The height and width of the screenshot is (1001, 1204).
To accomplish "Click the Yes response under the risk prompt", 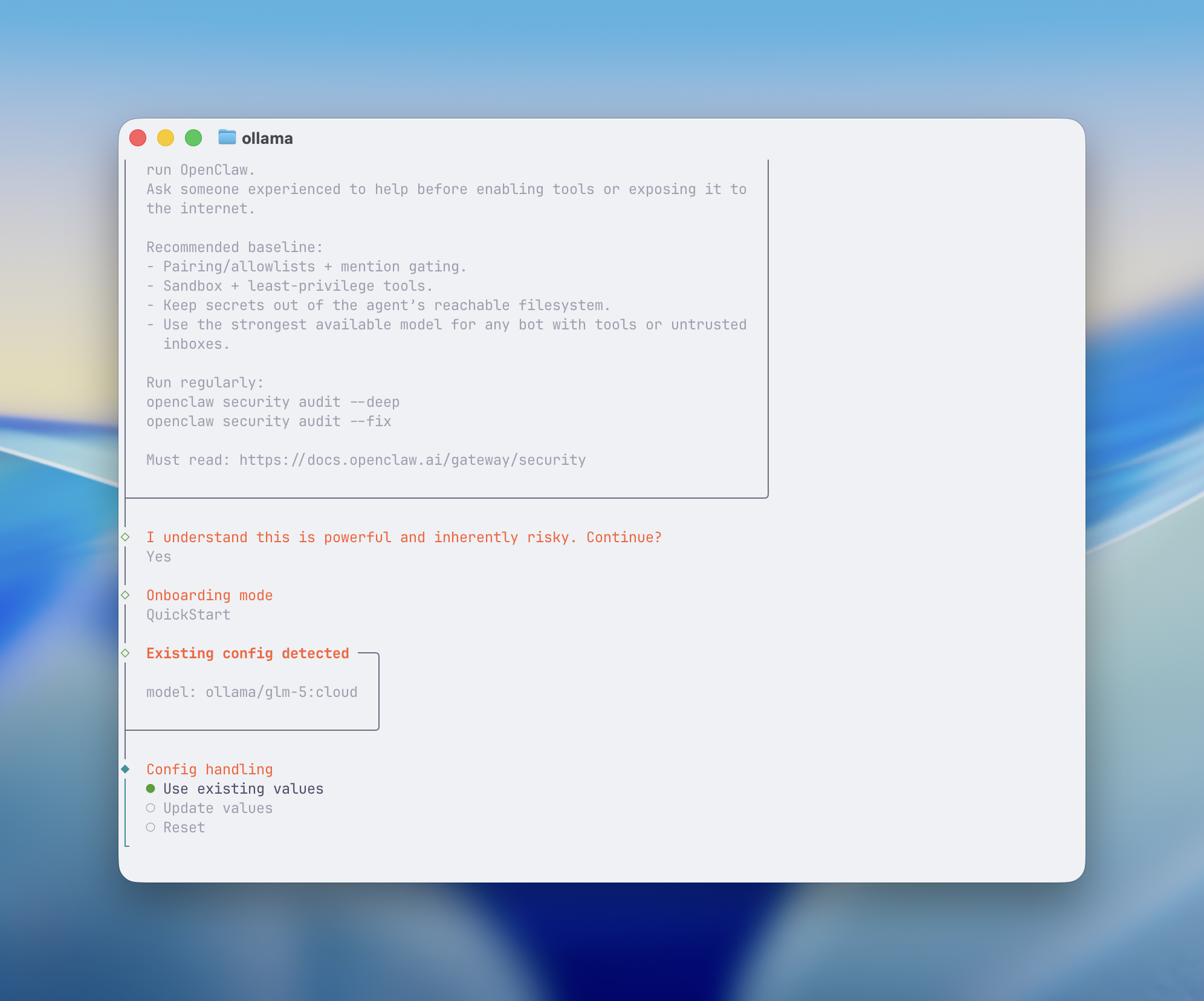I will [x=158, y=556].
